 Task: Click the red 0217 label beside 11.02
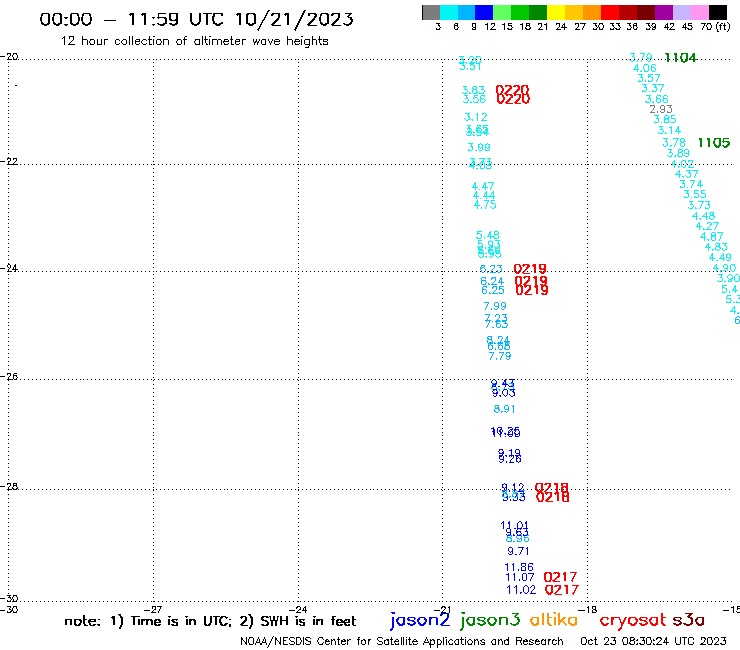tap(562, 590)
